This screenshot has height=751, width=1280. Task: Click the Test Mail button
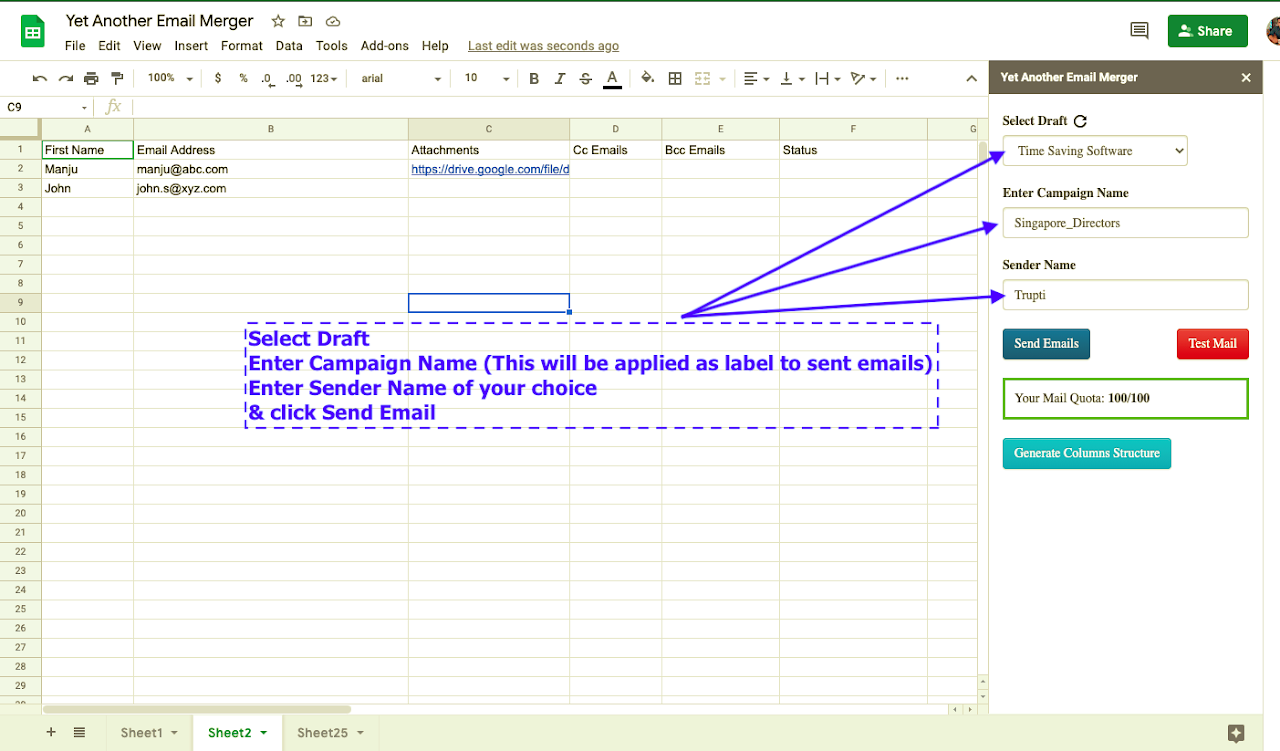[x=1212, y=343]
